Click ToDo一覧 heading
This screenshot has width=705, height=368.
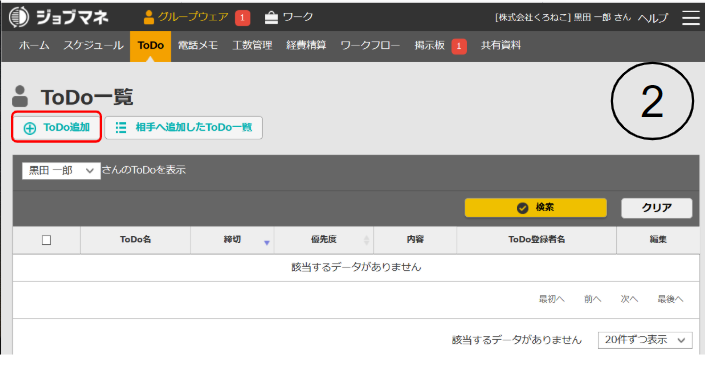point(87,97)
